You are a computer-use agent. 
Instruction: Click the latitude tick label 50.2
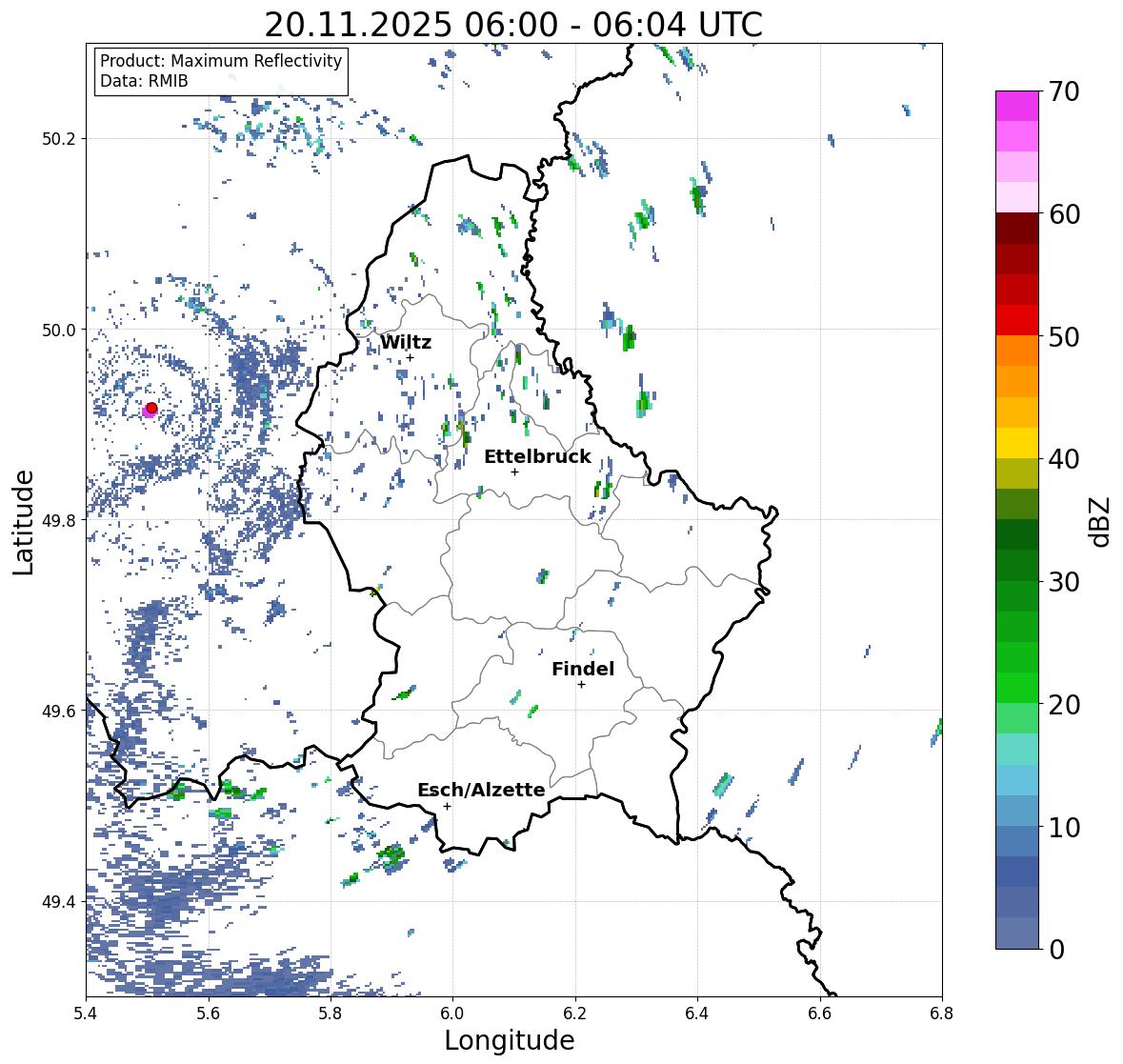click(x=59, y=139)
